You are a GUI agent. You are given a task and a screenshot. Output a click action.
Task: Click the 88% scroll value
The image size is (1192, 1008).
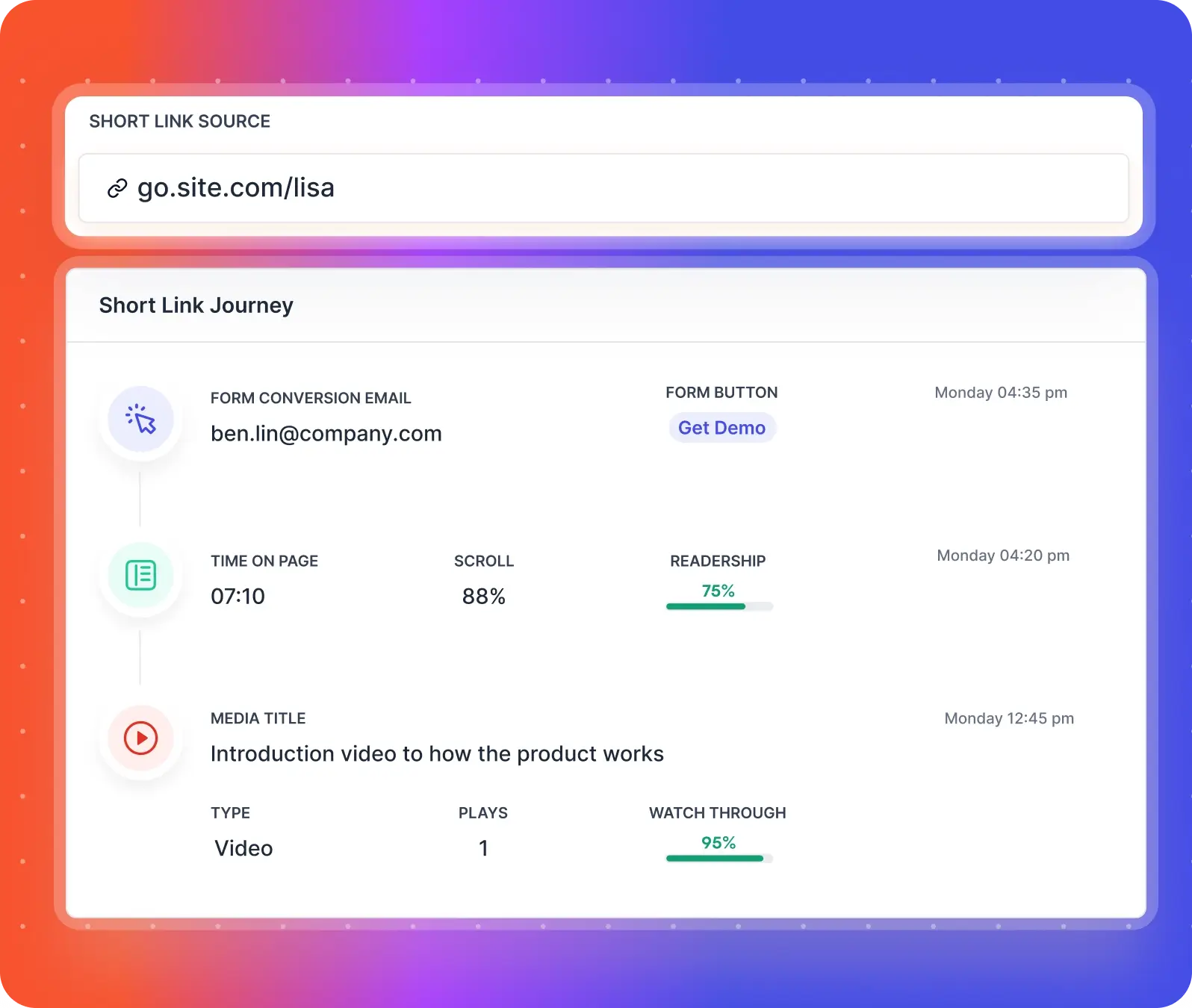483,597
